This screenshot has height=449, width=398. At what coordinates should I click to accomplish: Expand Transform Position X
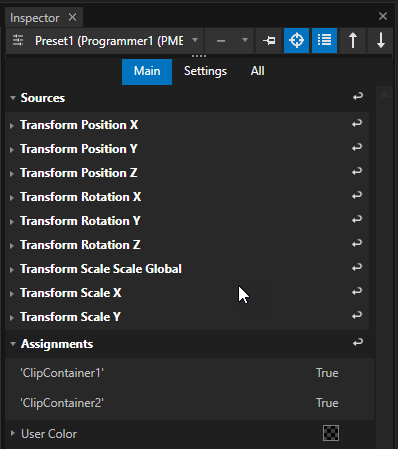pos(12,126)
